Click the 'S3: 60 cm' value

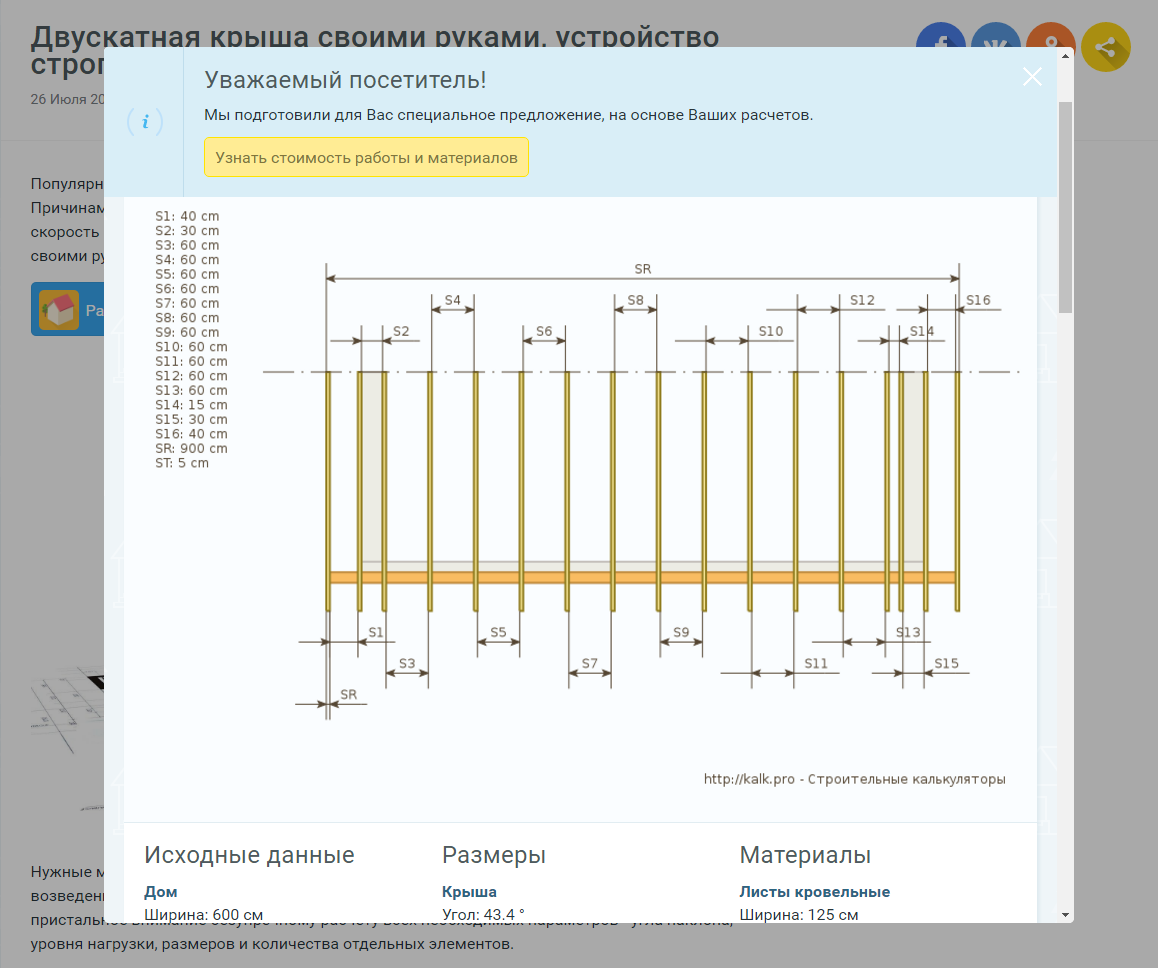[187, 245]
